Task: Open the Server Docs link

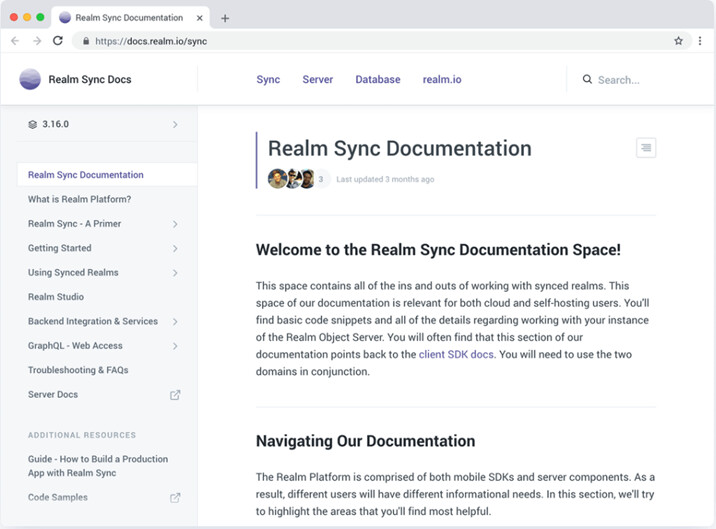Action: 53,394
